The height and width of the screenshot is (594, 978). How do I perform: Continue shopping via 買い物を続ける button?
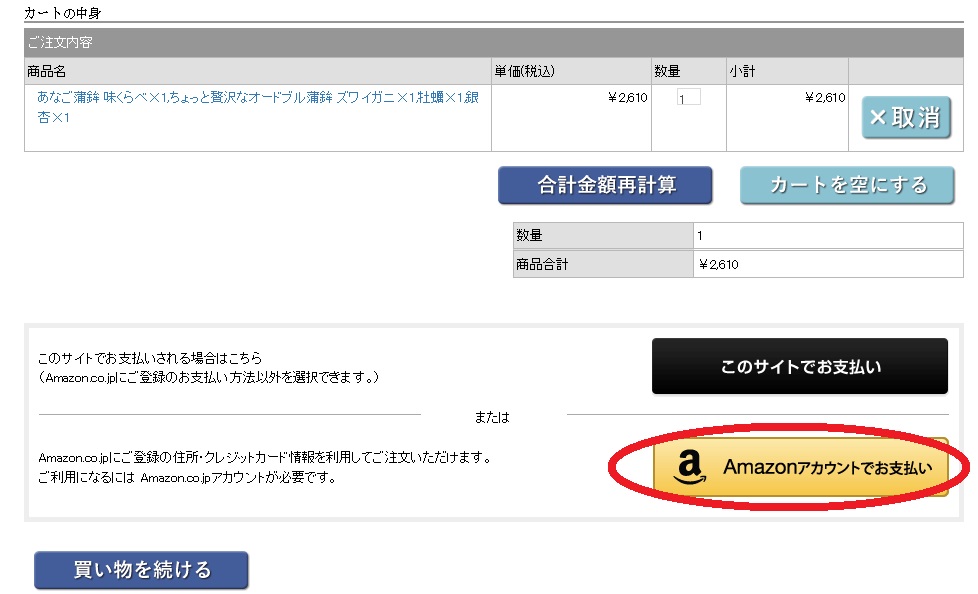click(x=142, y=570)
